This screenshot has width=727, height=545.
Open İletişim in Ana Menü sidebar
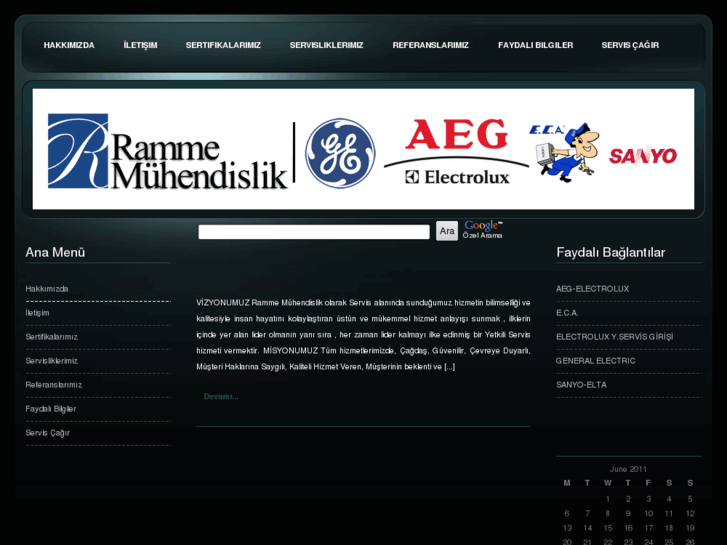click(38, 313)
